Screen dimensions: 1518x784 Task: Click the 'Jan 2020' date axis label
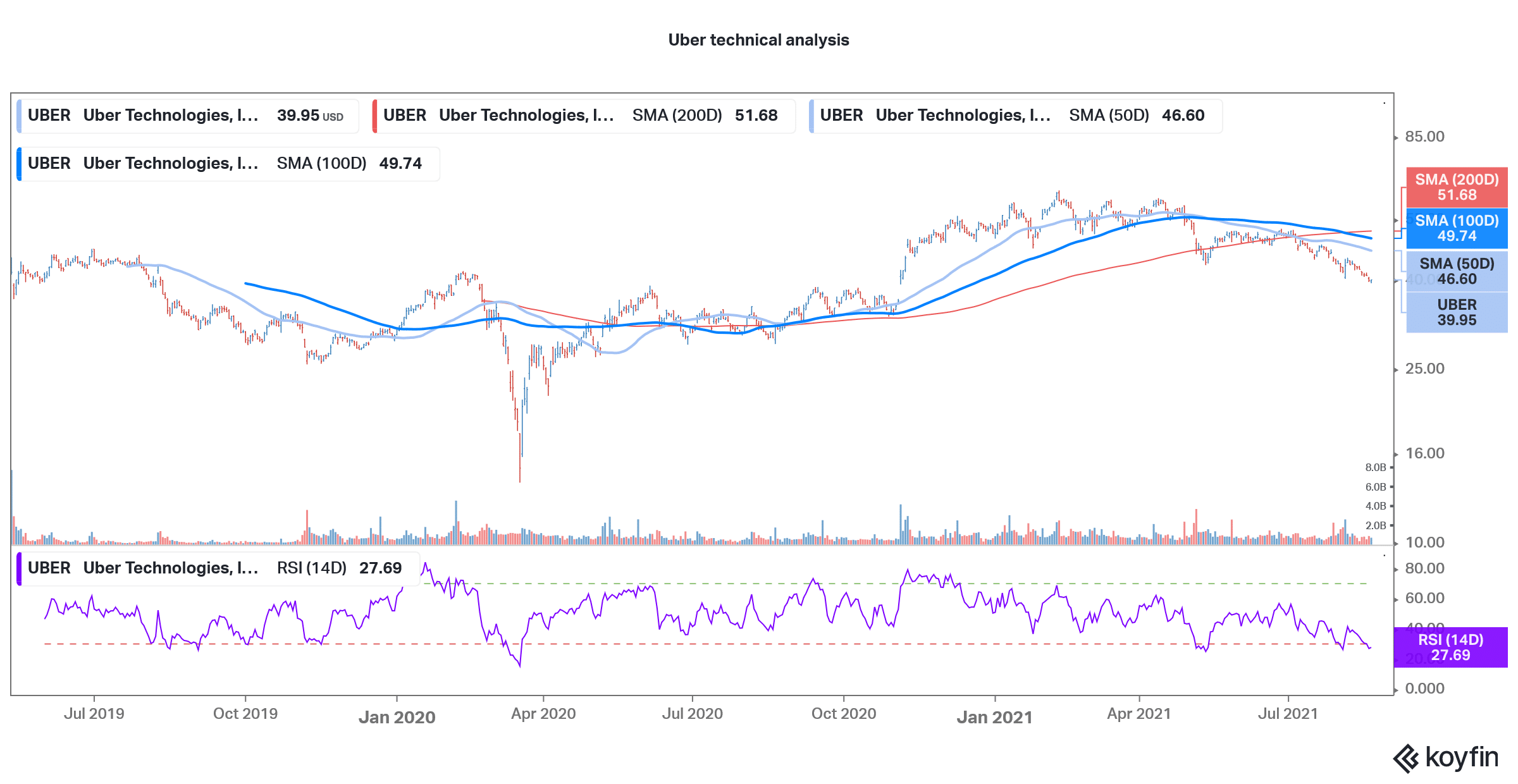(397, 717)
